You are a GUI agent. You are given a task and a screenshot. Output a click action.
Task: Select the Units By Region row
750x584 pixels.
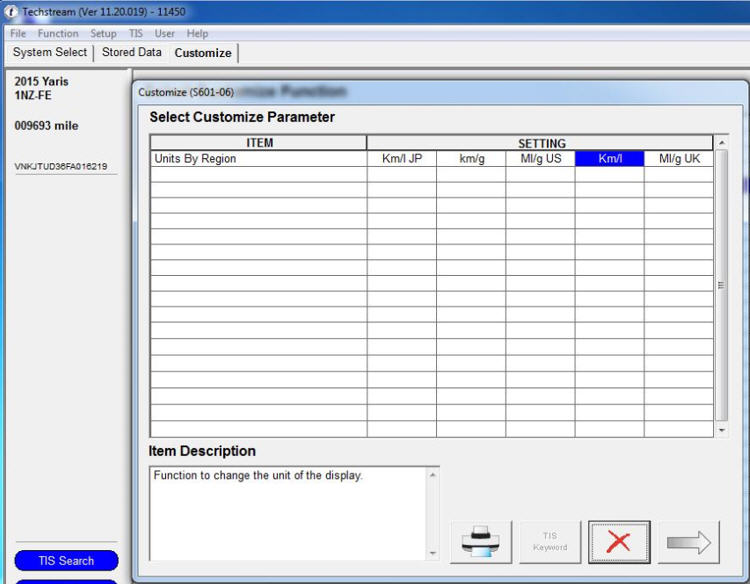click(258, 159)
